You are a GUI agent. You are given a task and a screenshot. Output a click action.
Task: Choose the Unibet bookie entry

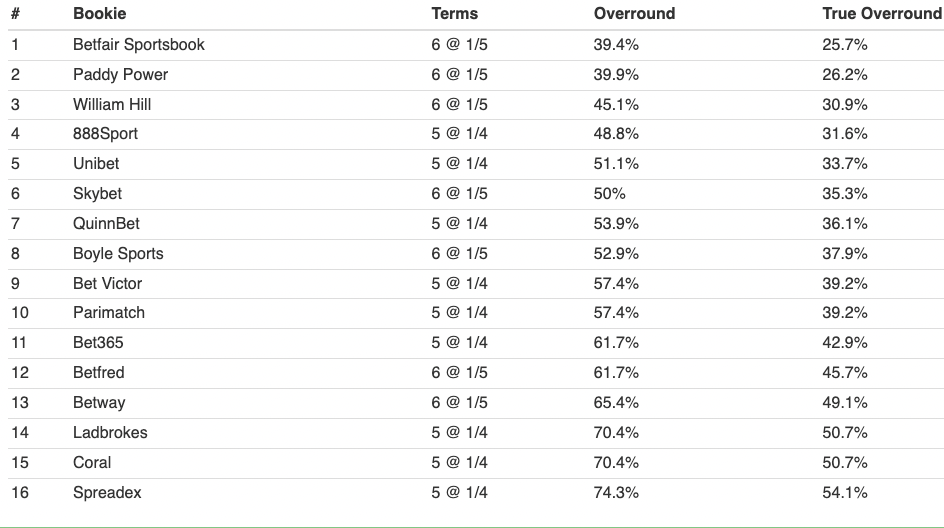[x=96, y=164]
